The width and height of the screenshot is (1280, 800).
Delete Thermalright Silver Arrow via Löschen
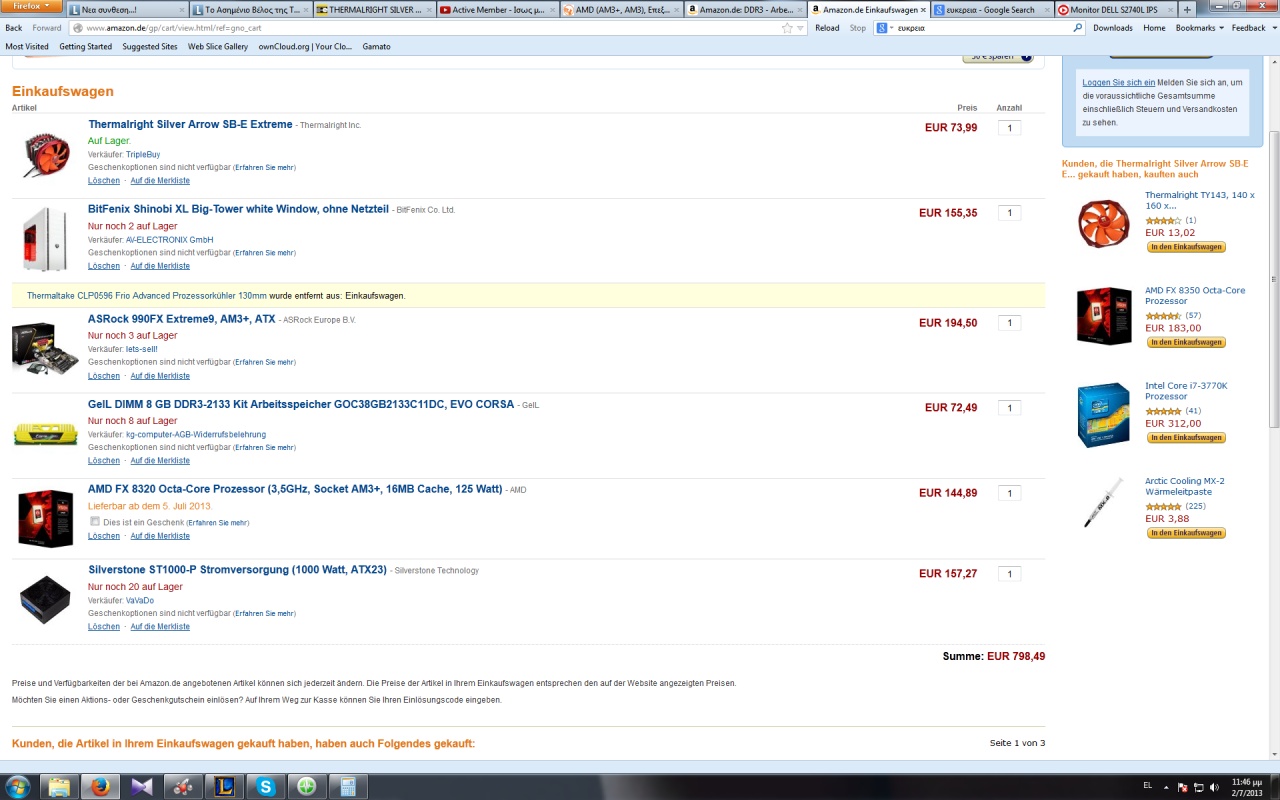click(x=104, y=181)
